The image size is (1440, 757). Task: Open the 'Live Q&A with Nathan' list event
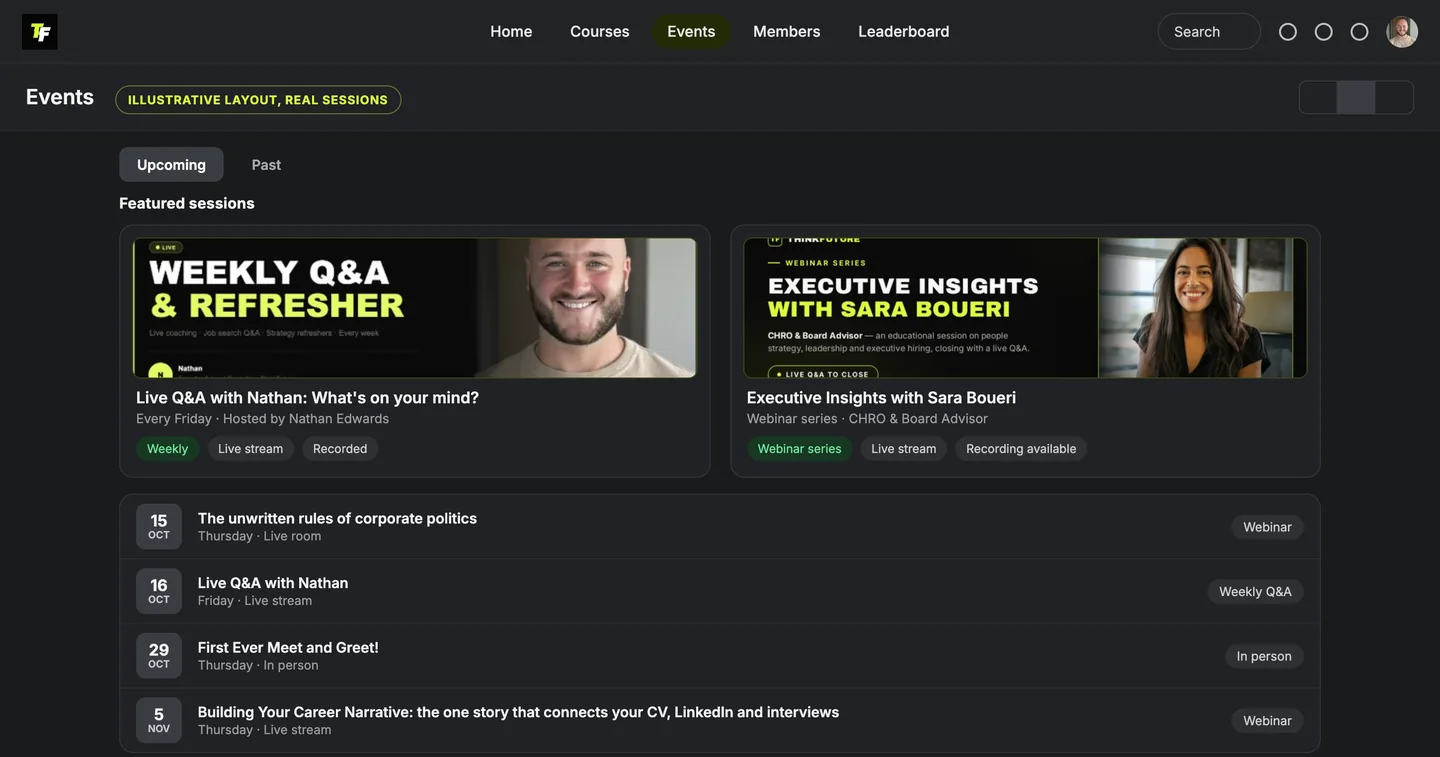tap(273, 583)
